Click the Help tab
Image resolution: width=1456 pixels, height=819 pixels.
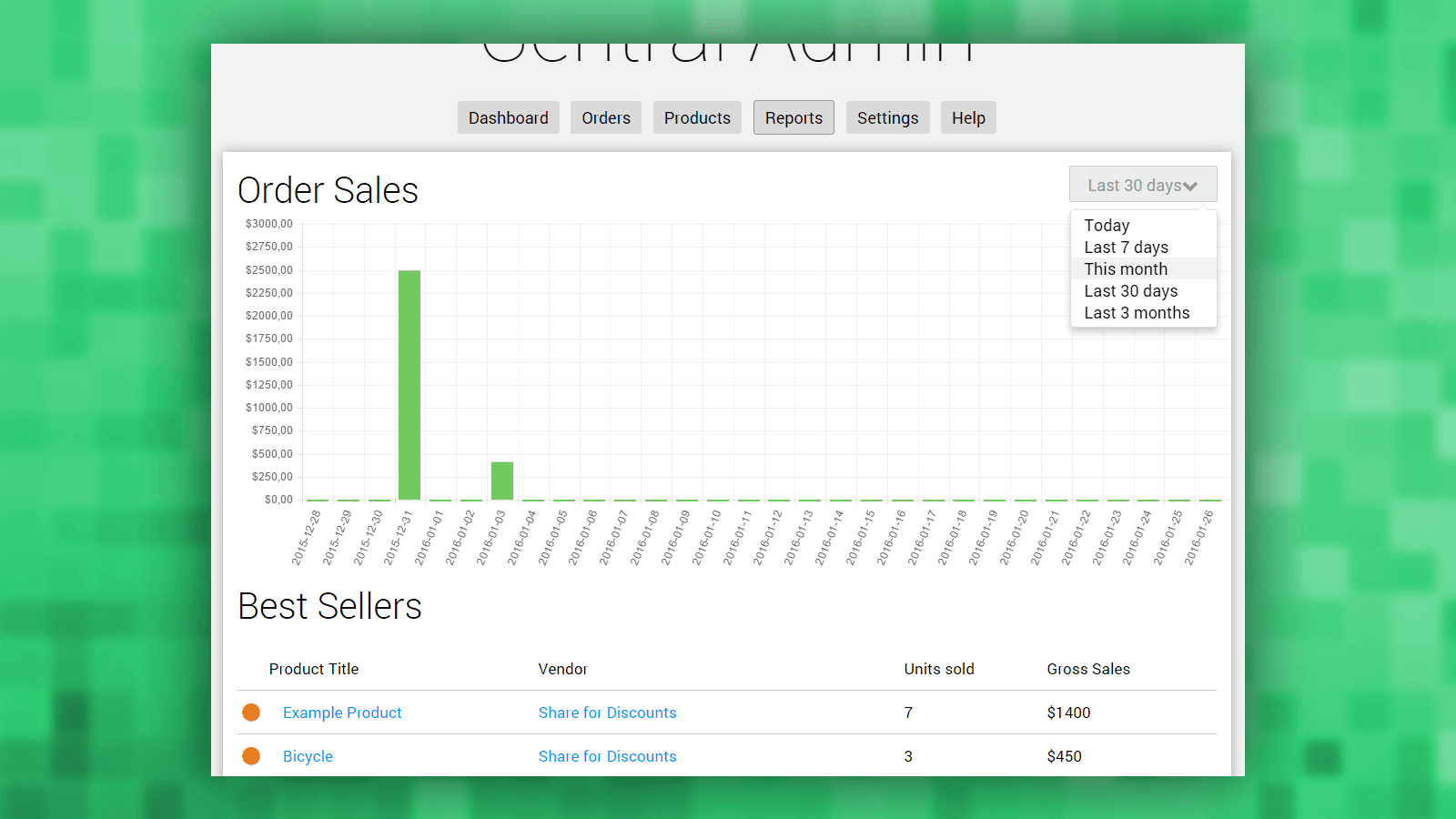pyautogui.click(x=968, y=118)
